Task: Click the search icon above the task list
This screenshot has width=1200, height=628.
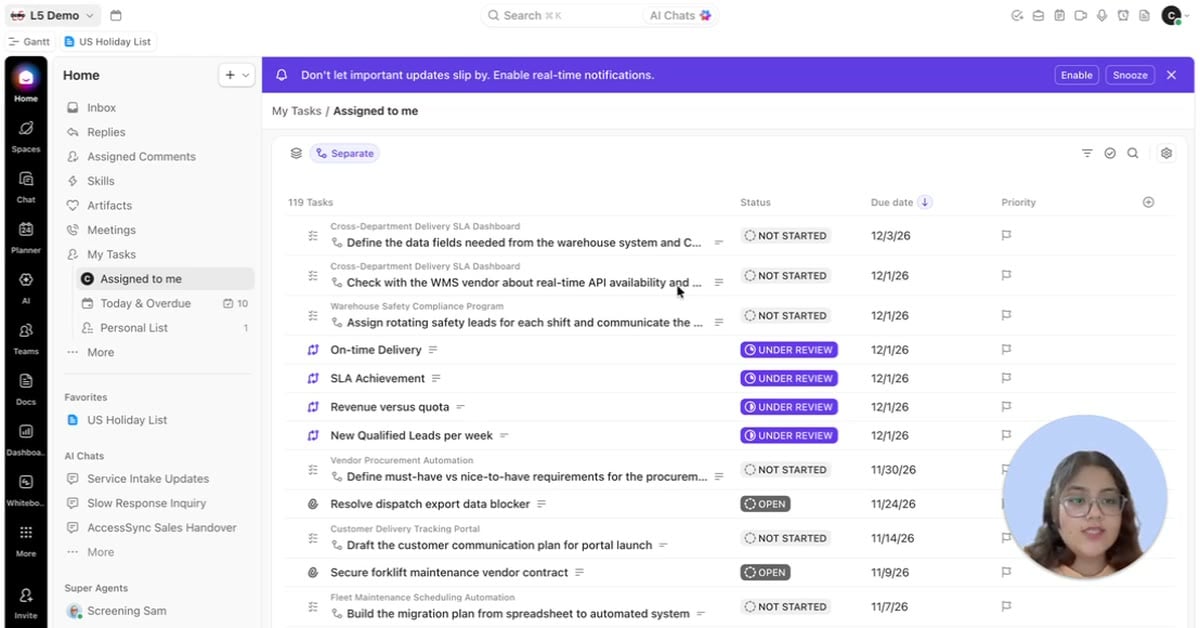Action: (1133, 153)
